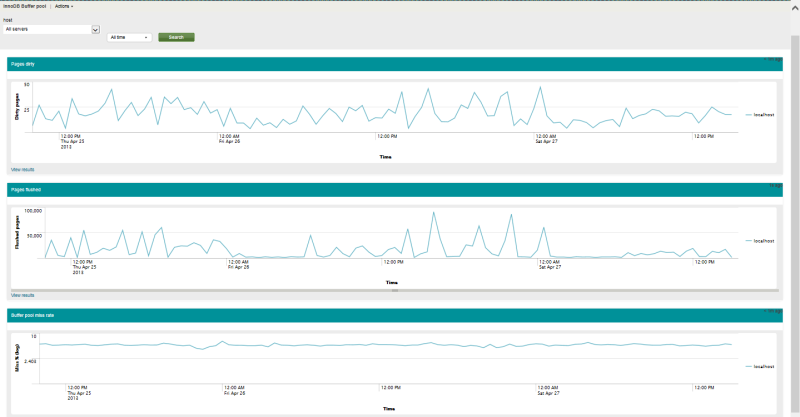Image resolution: width=800 pixels, height=417 pixels.
Task: Click the Flushed pages axis label
Action: (17, 232)
